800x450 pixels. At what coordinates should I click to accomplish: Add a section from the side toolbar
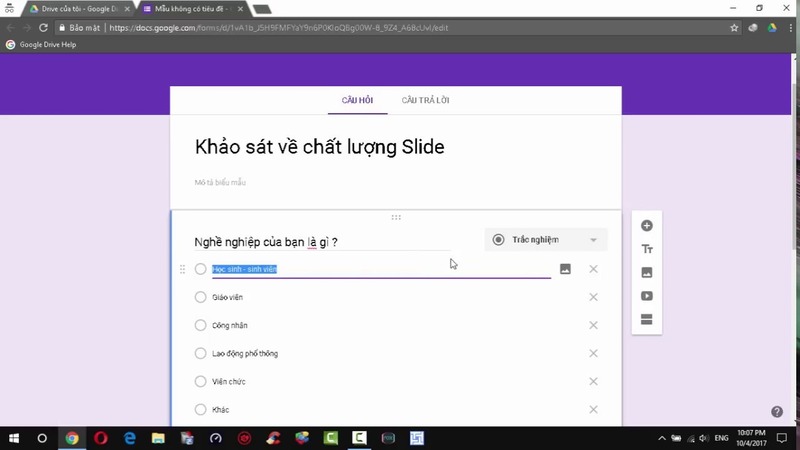[647, 320]
